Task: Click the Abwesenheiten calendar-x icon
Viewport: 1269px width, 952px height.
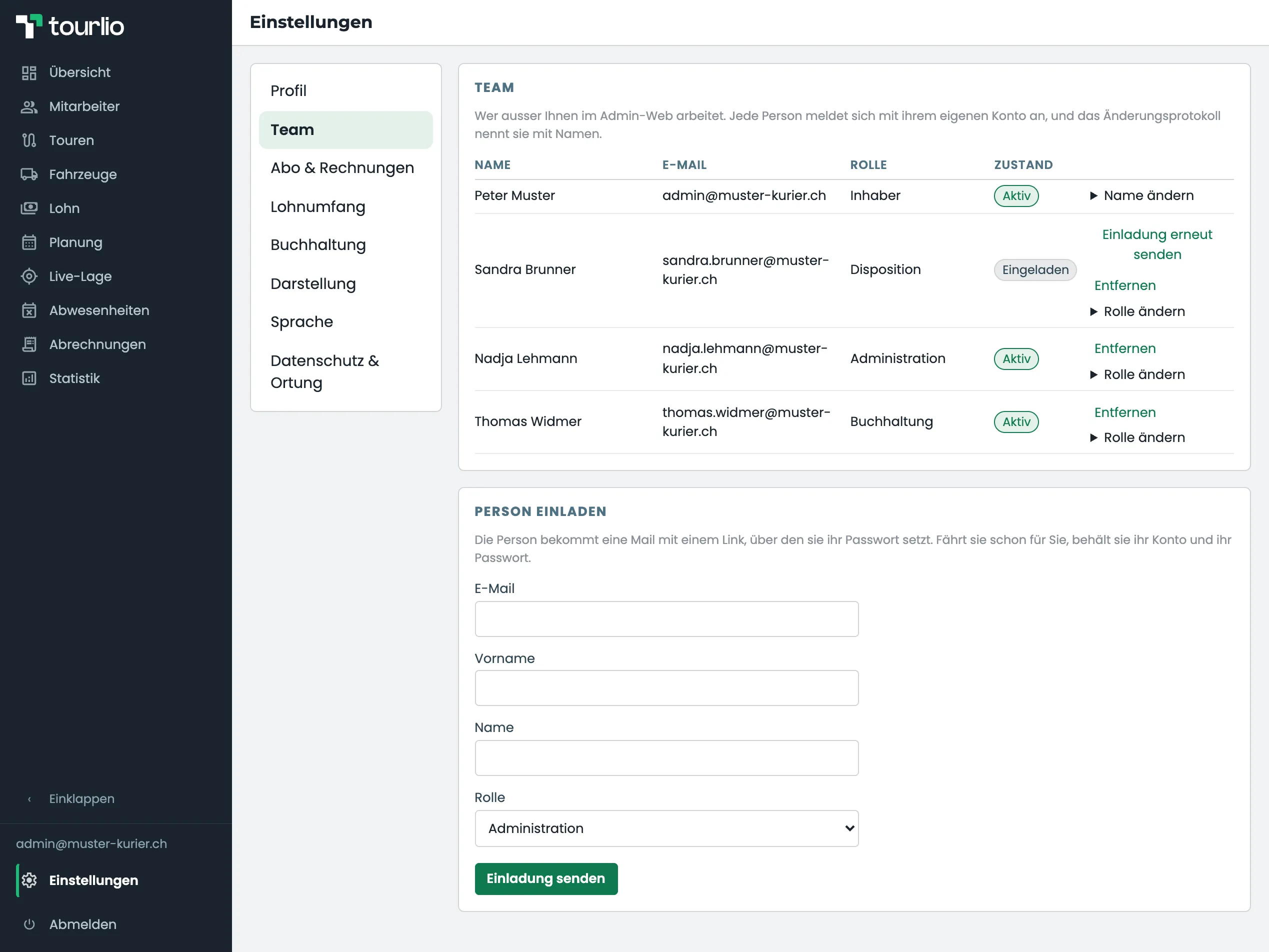Action: coord(28,310)
